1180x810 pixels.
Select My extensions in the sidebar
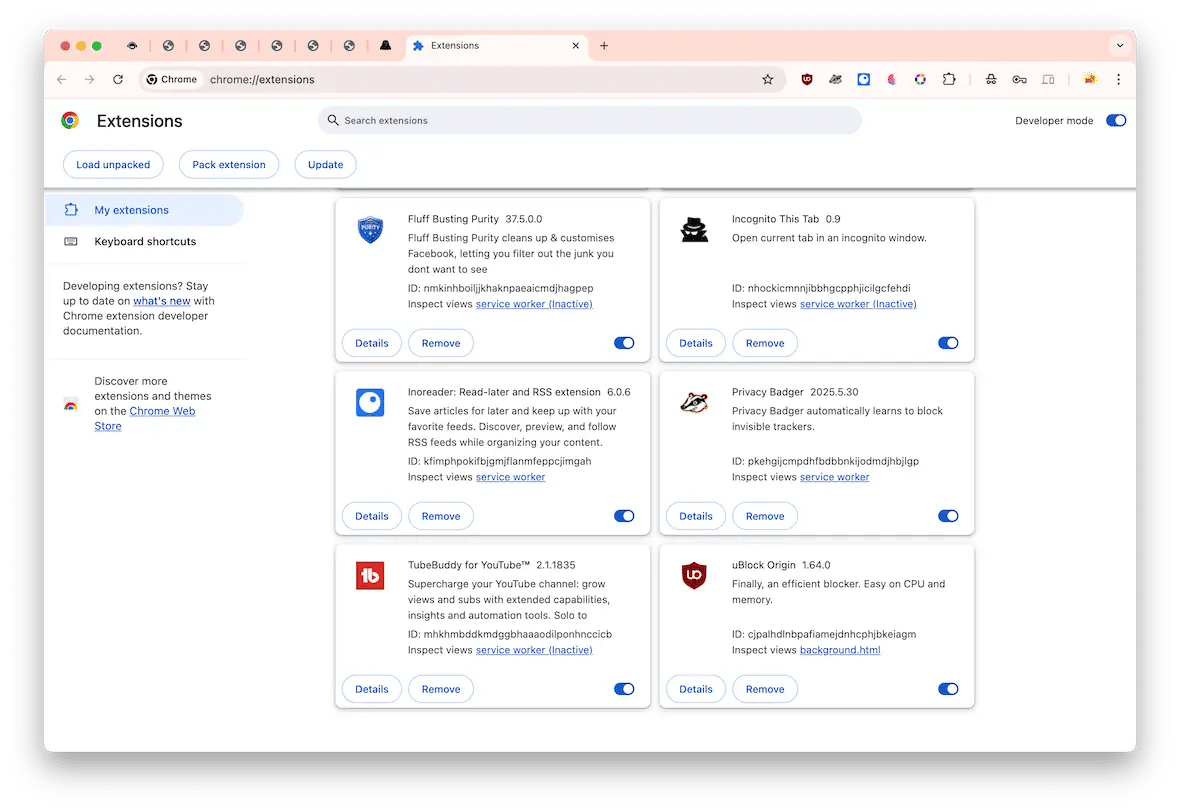144,210
